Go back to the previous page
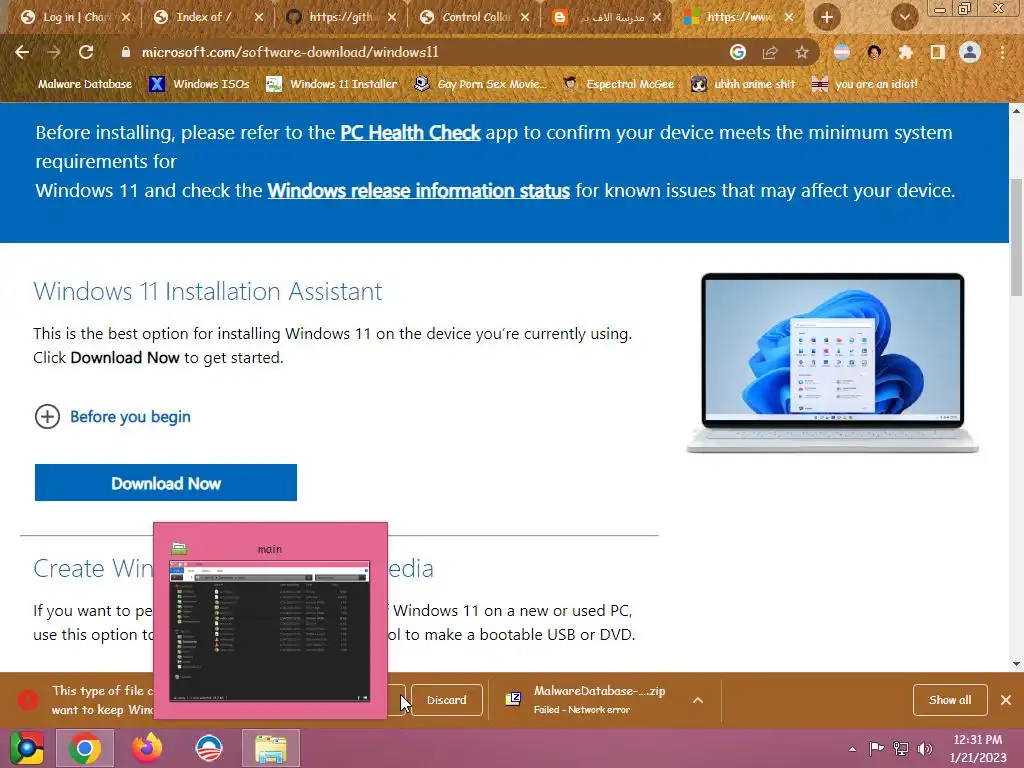 point(22,52)
